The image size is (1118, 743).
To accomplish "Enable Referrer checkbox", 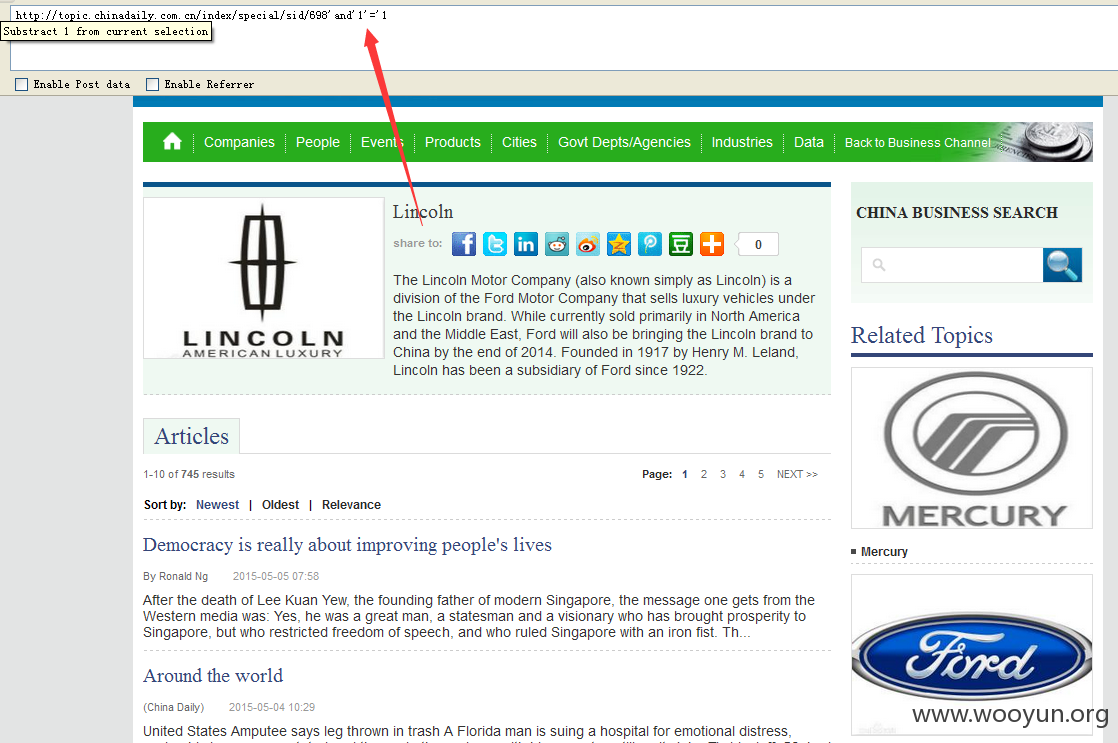I will tap(153, 84).
